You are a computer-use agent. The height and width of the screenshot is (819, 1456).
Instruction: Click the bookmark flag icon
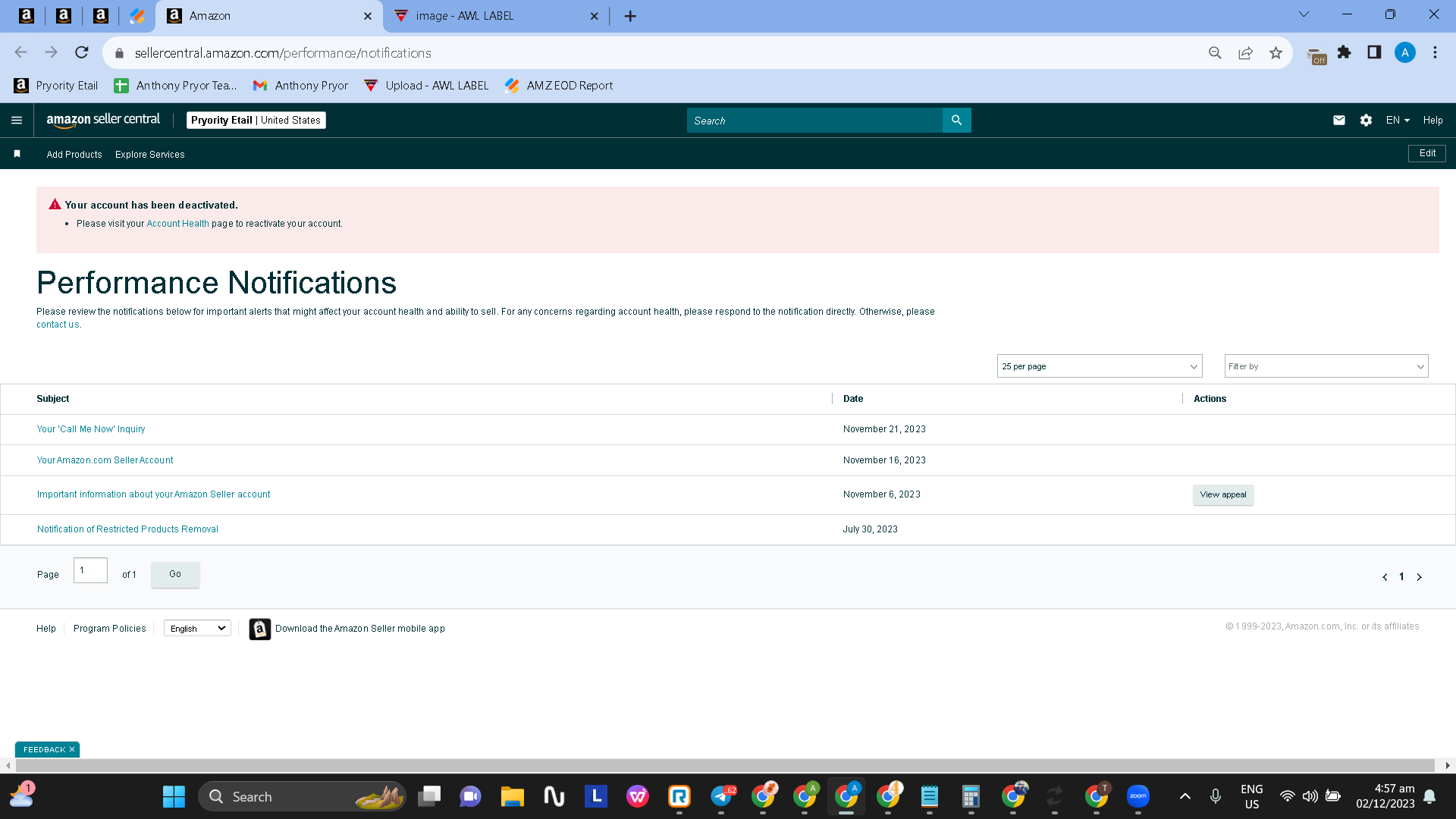click(17, 154)
